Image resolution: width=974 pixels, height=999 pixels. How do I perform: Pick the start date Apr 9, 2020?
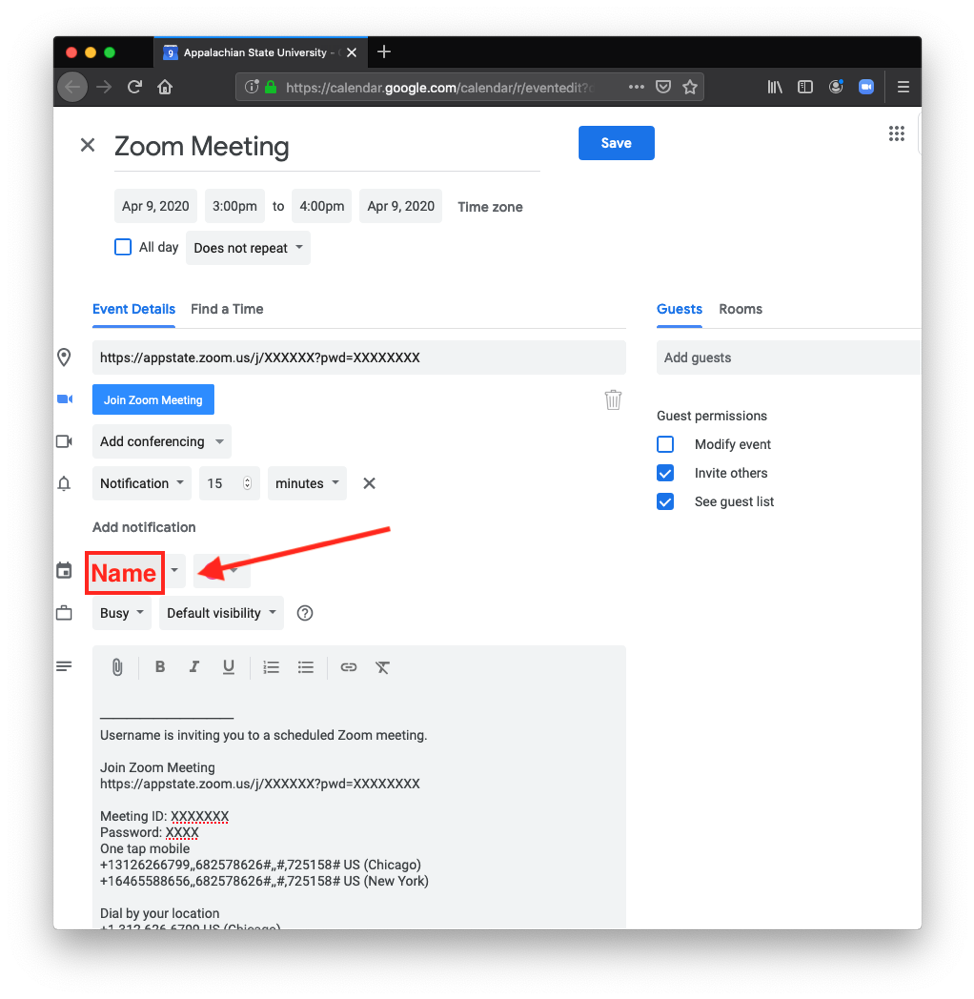(155, 206)
